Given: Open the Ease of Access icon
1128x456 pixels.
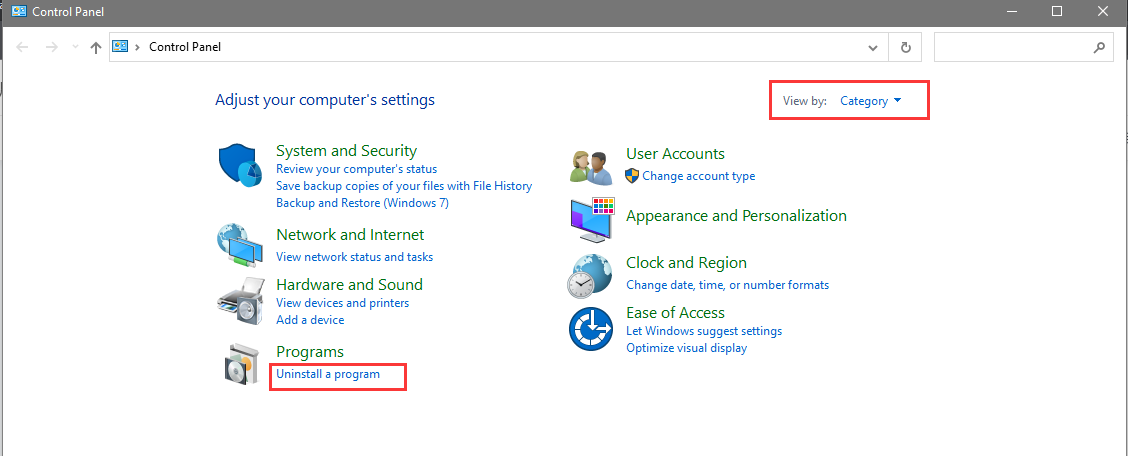Looking at the screenshot, I should click(590, 329).
